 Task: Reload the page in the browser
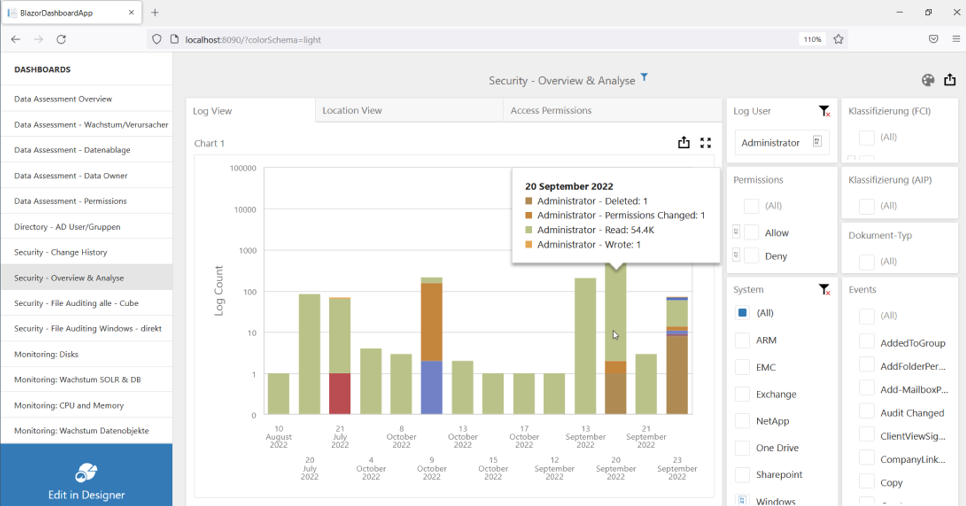(61, 39)
